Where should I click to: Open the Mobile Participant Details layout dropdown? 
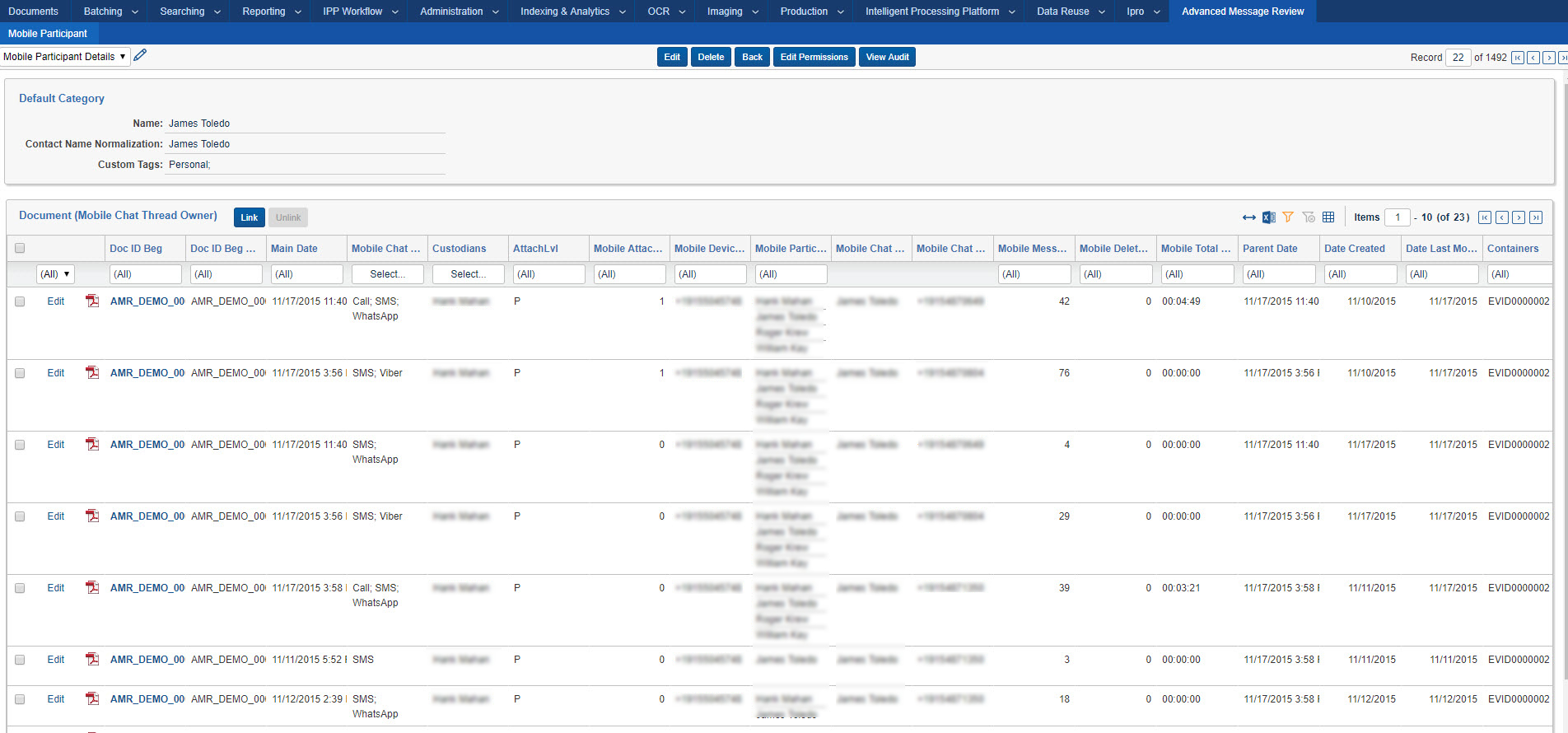[x=65, y=57]
